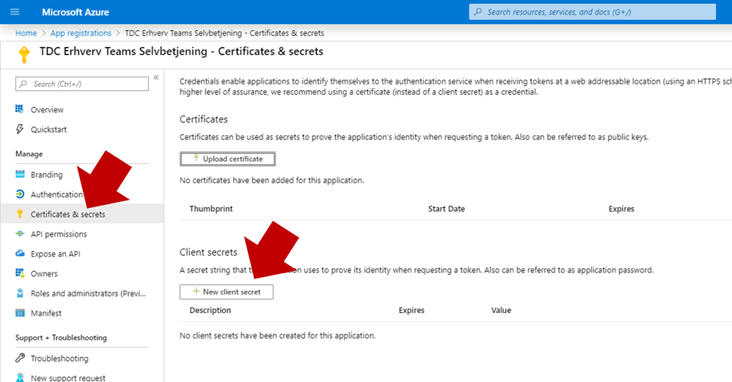The height and width of the screenshot is (382, 732).
Task: Click the Thumbprint column header
Action: [211, 209]
